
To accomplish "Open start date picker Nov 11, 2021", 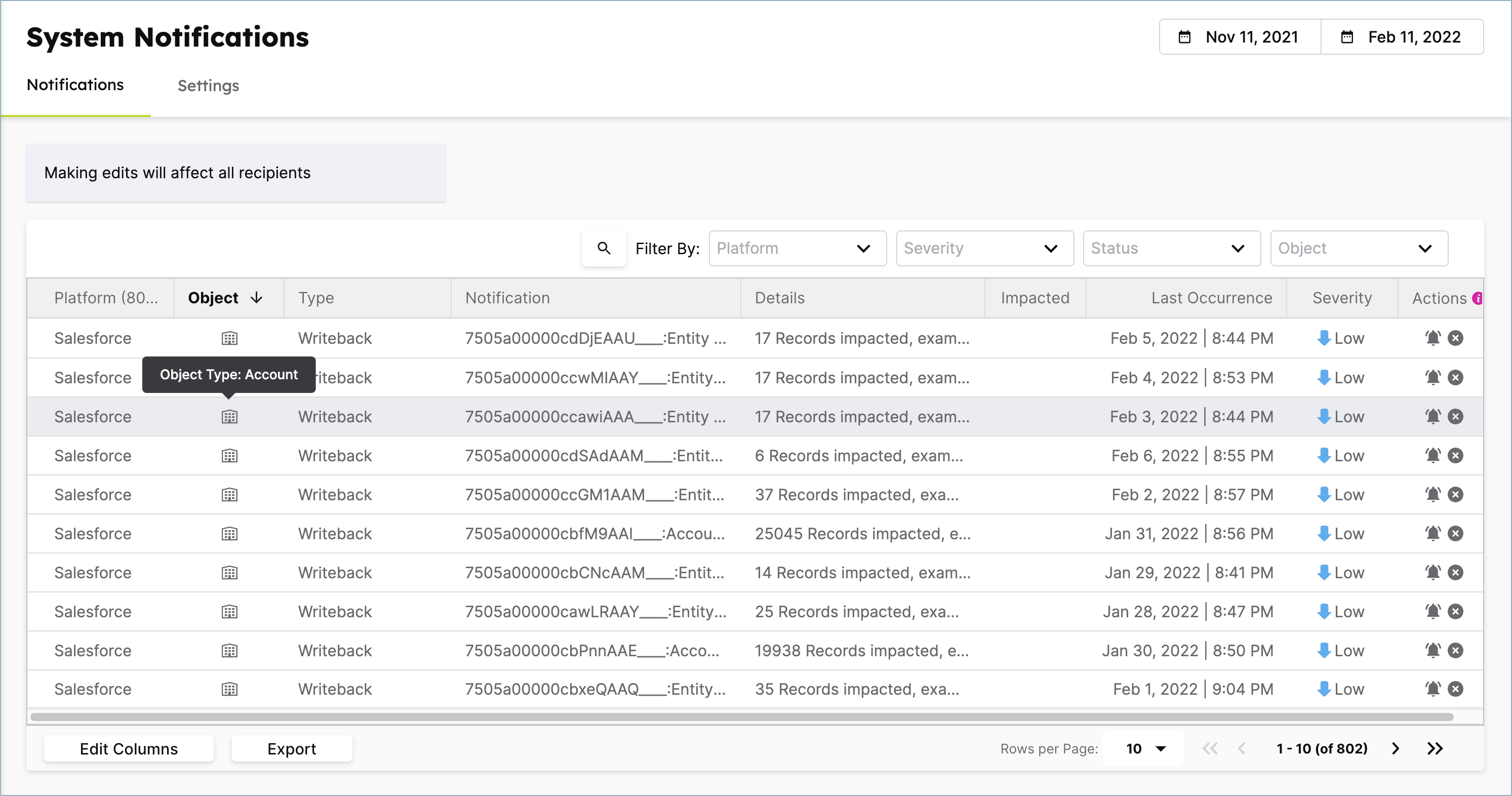I will coord(1240,37).
